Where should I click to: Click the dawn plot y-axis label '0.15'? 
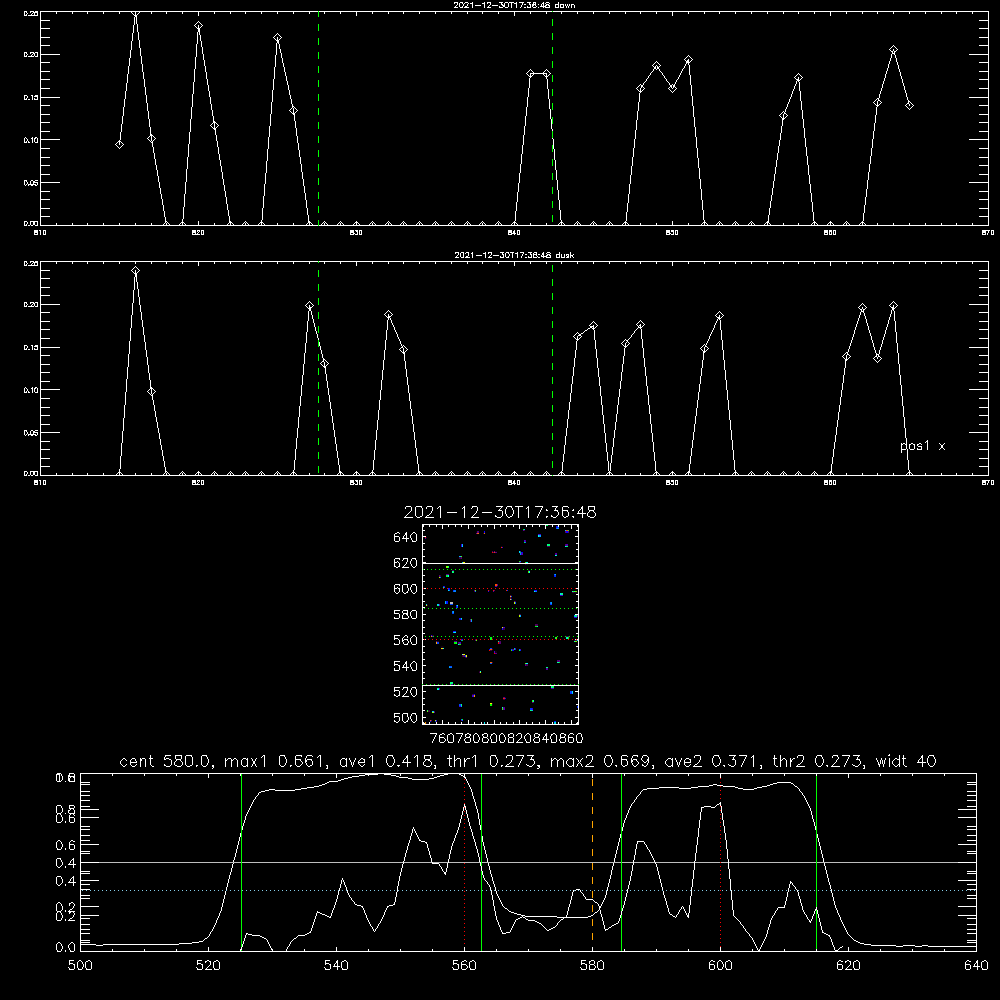click(x=31, y=98)
